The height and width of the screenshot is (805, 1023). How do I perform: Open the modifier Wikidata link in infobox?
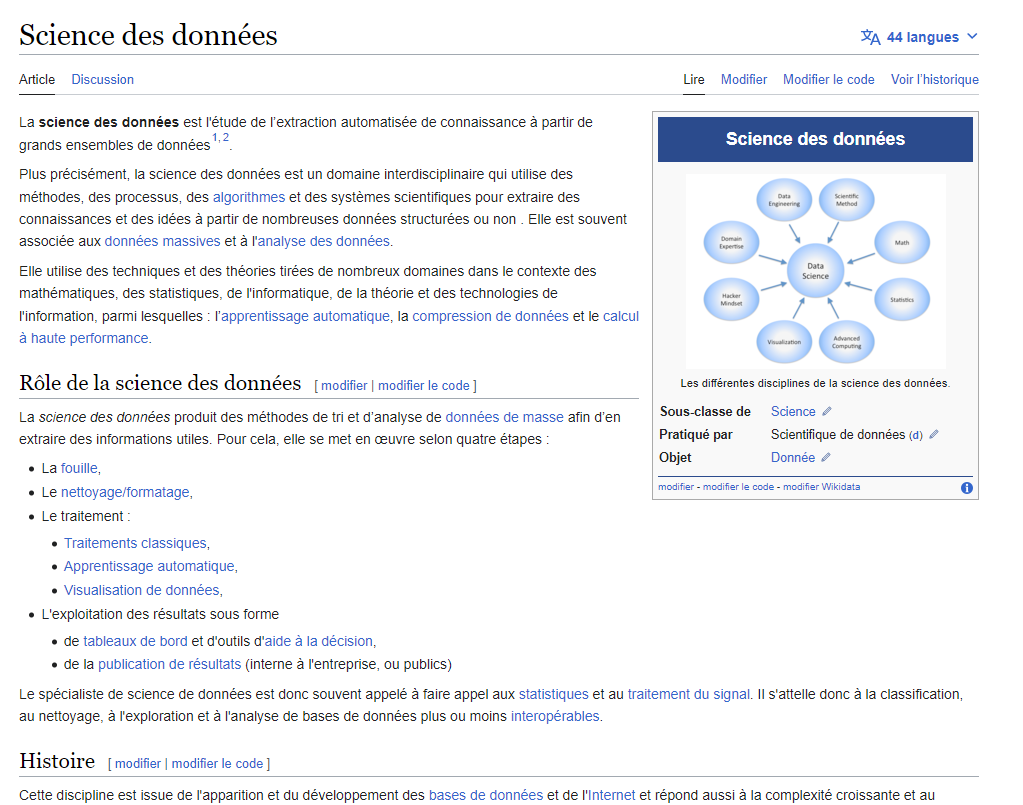click(821, 487)
